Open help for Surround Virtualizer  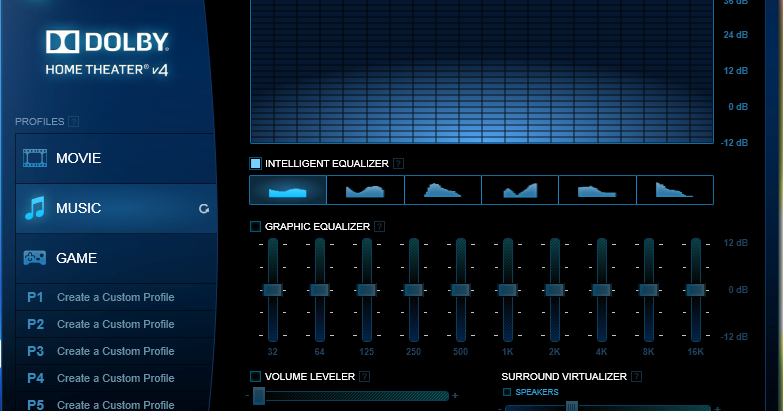636,377
